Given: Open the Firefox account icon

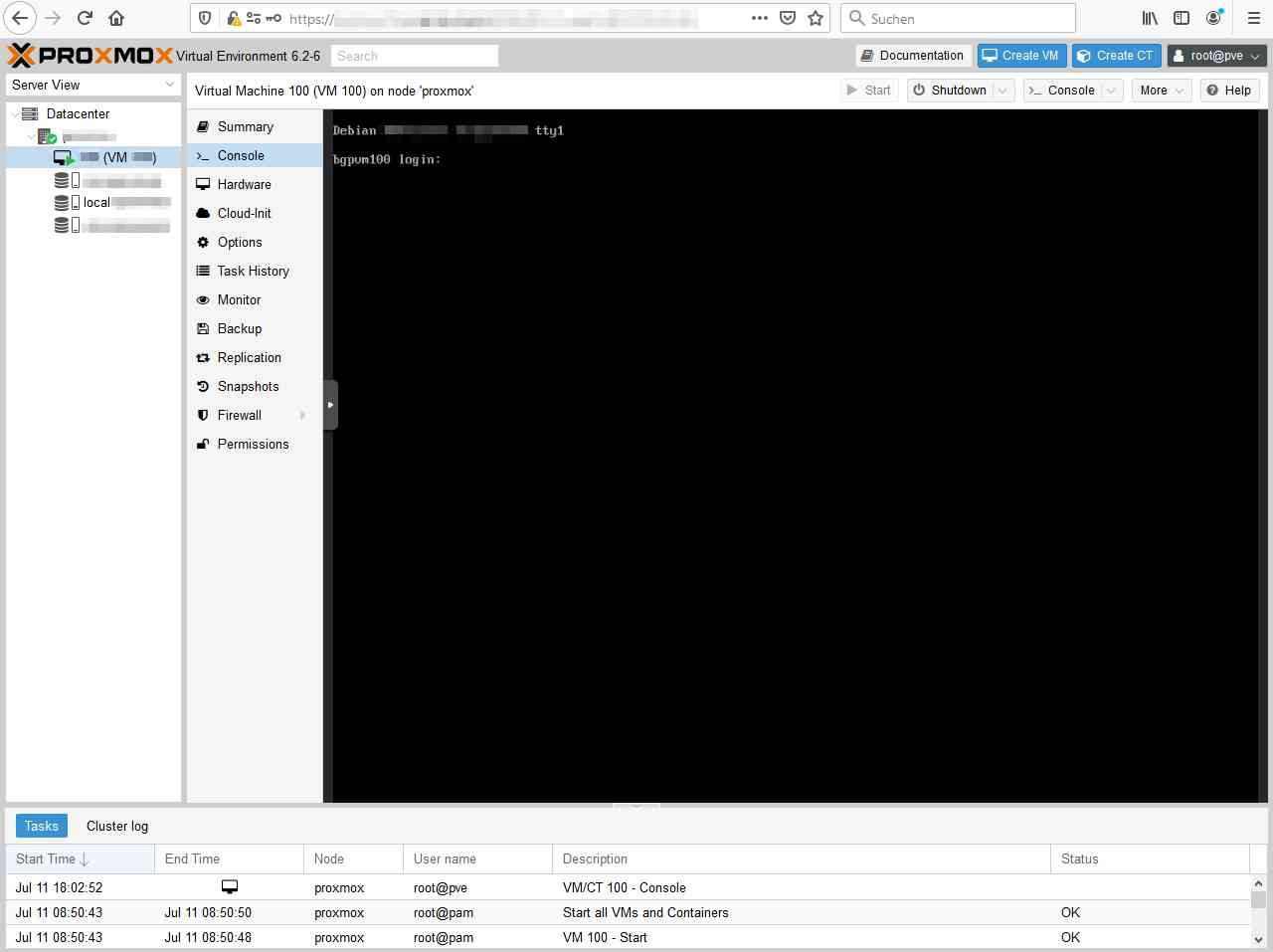Looking at the screenshot, I should coord(1214,18).
